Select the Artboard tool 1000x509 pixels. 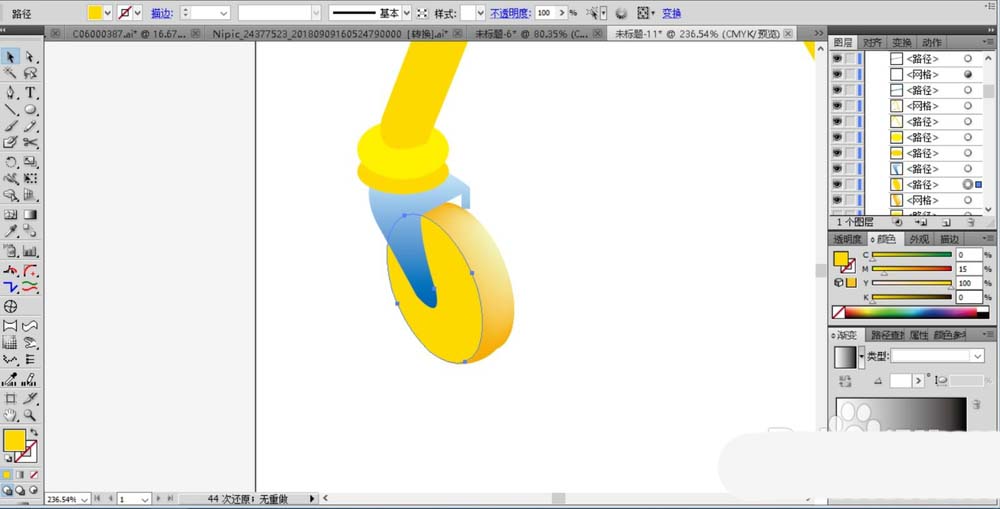point(10,398)
